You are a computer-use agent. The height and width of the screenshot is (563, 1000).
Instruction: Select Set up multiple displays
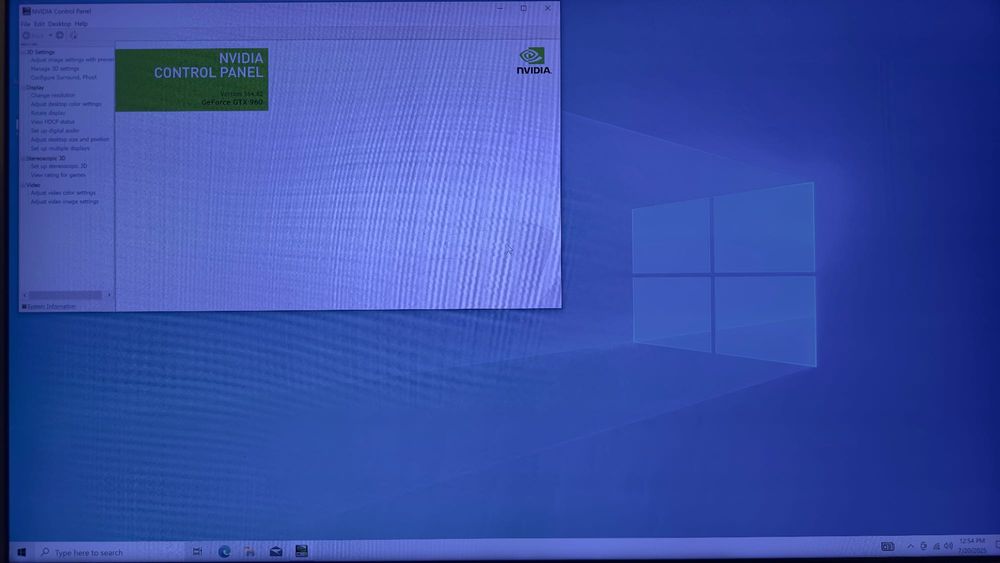pos(60,149)
